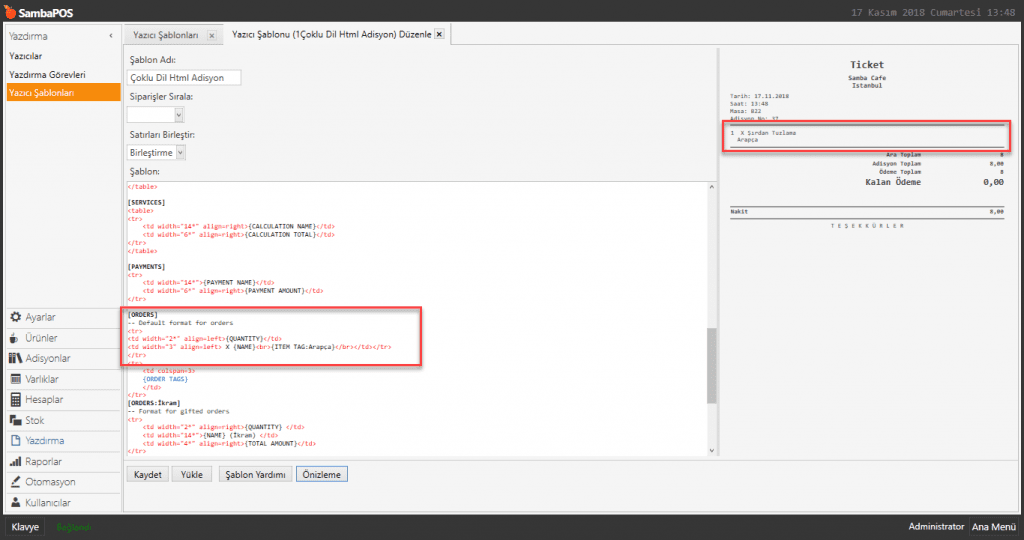Viewport: 1024px width, 540px height.
Task: Open Ürünler via its cube icon
Action: click(x=15, y=338)
